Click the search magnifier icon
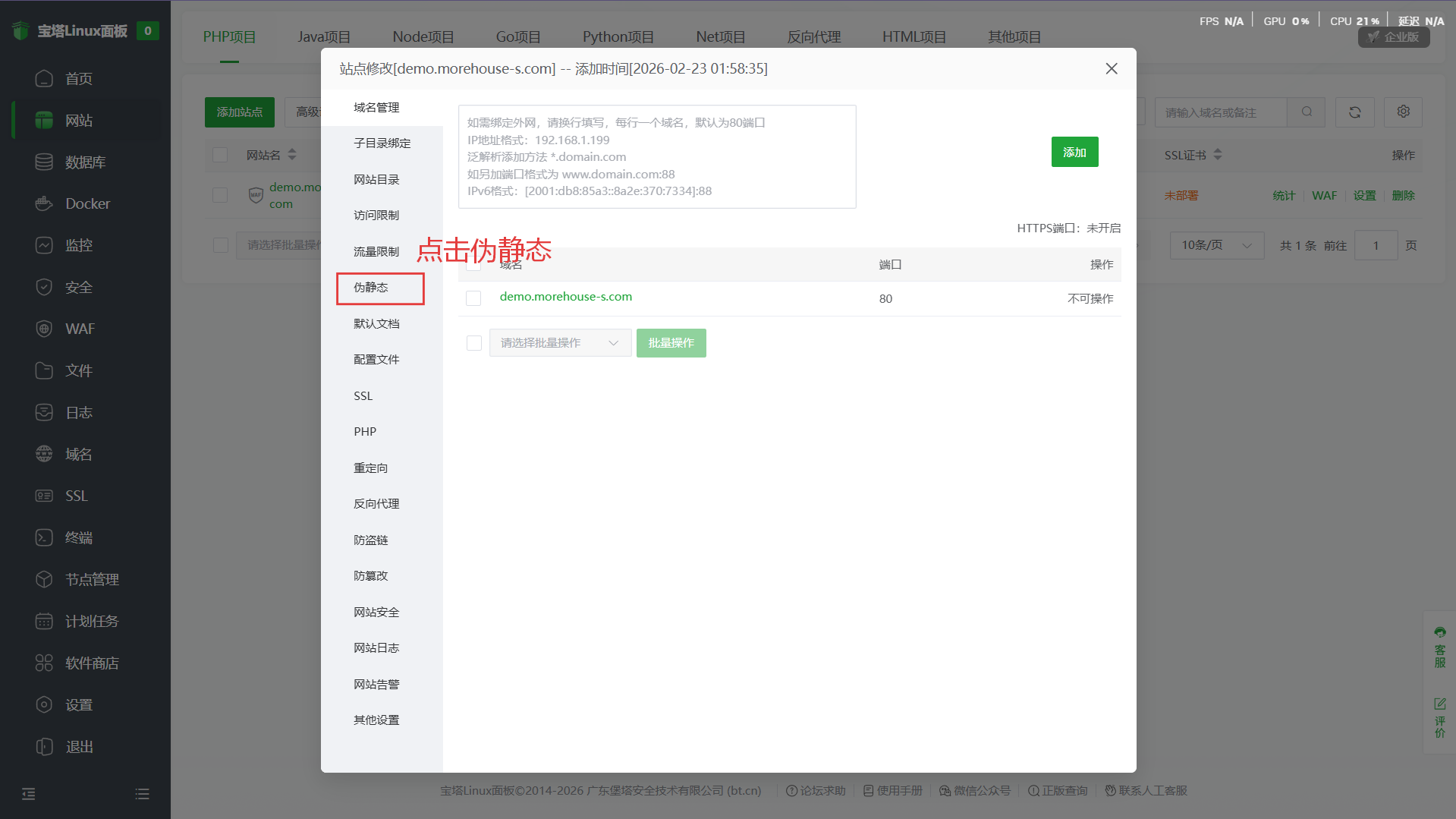 pyautogui.click(x=1307, y=112)
